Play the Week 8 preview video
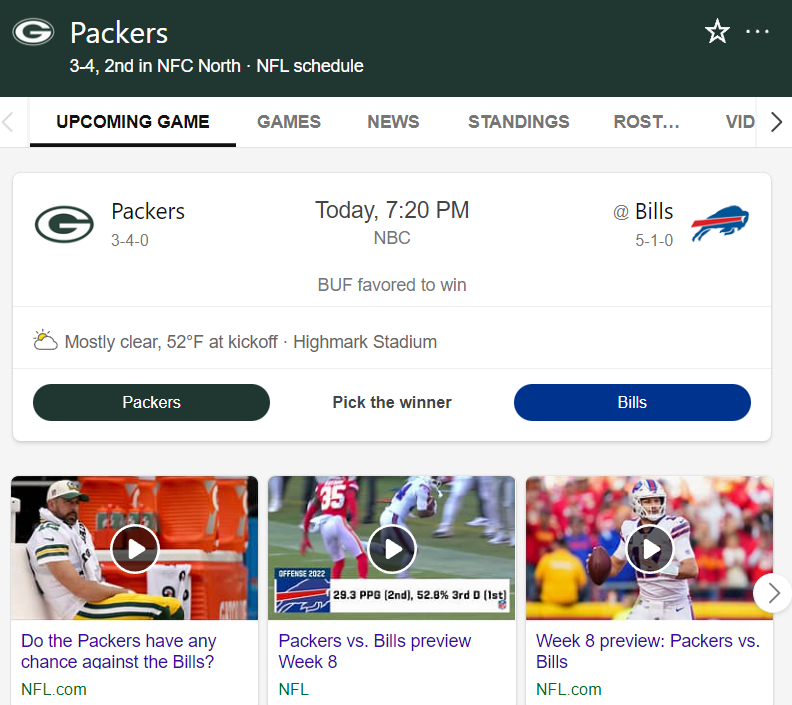Viewport: 792px width, 705px height. coord(650,549)
